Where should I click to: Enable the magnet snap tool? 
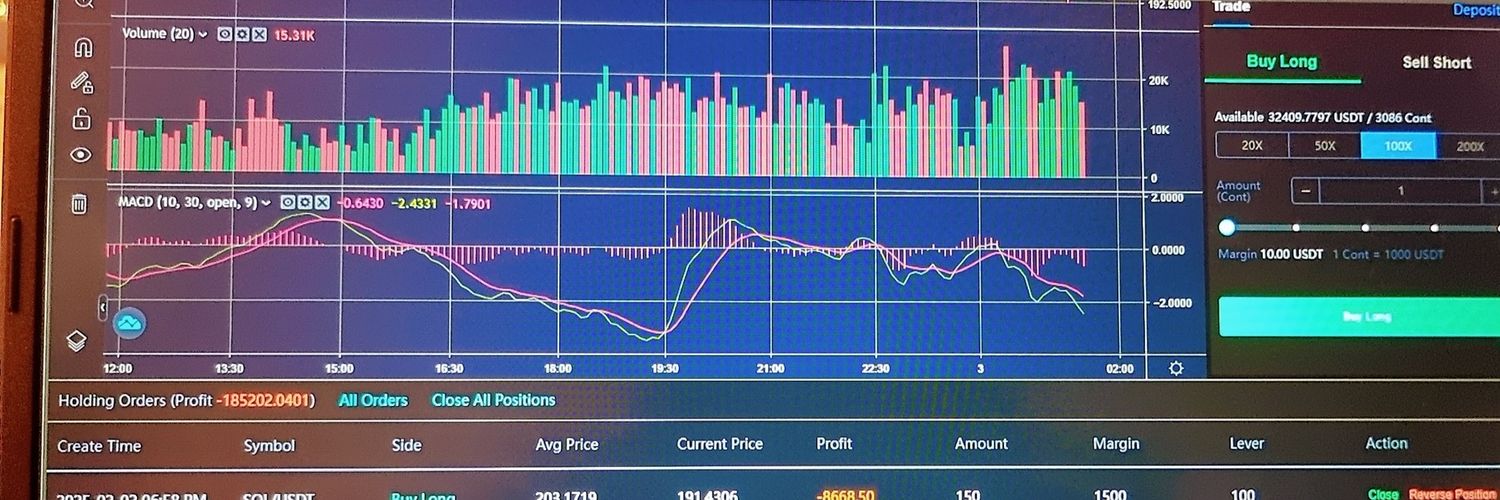(83, 47)
